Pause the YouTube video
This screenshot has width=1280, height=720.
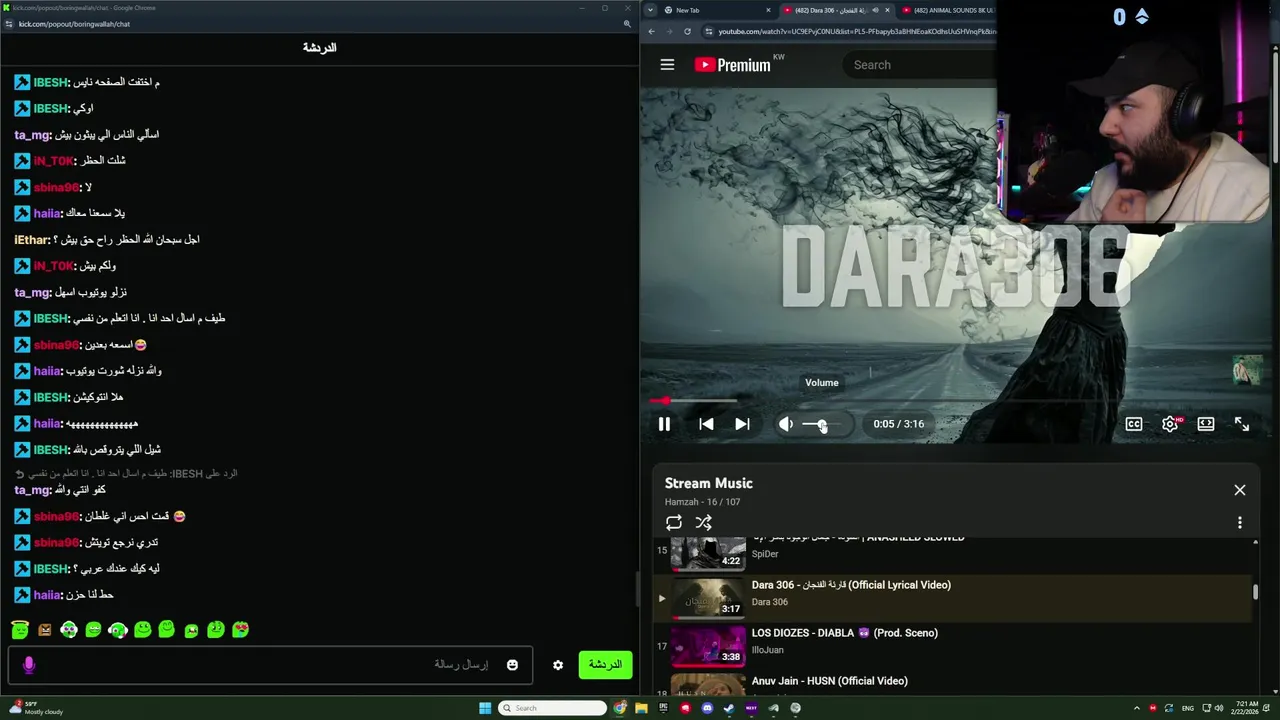(664, 424)
